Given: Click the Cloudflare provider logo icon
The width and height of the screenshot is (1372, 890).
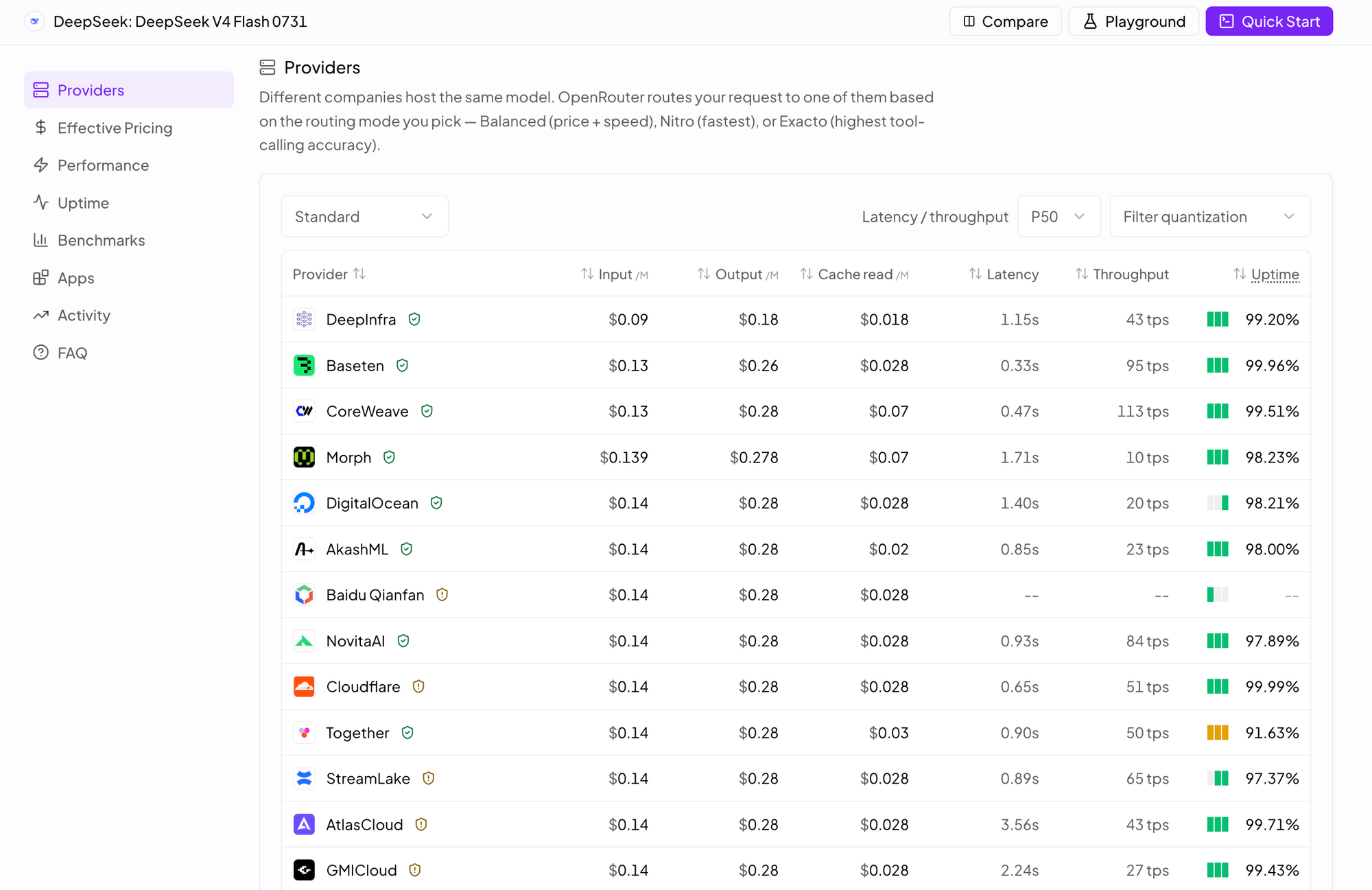Looking at the screenshot, I should coord(304,687).
